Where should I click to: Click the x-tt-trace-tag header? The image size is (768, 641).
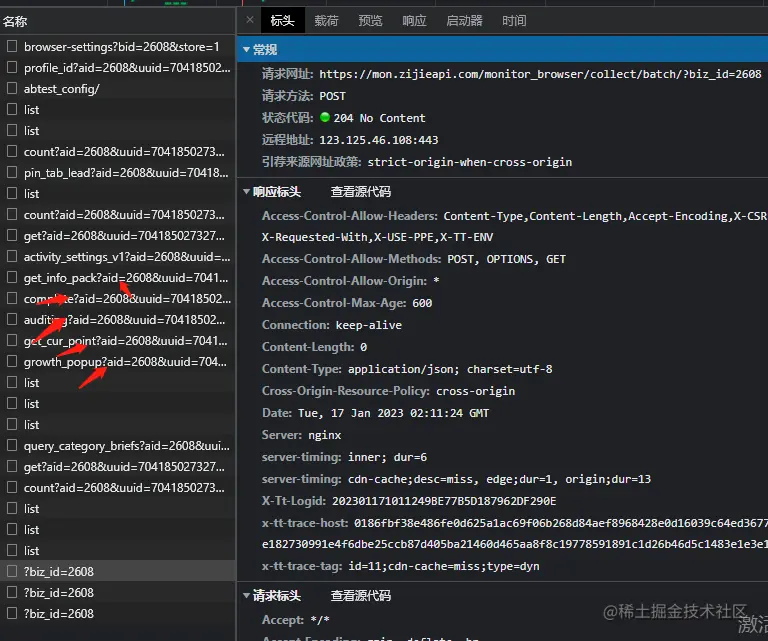pyautogui.click(x=400, y=567)
